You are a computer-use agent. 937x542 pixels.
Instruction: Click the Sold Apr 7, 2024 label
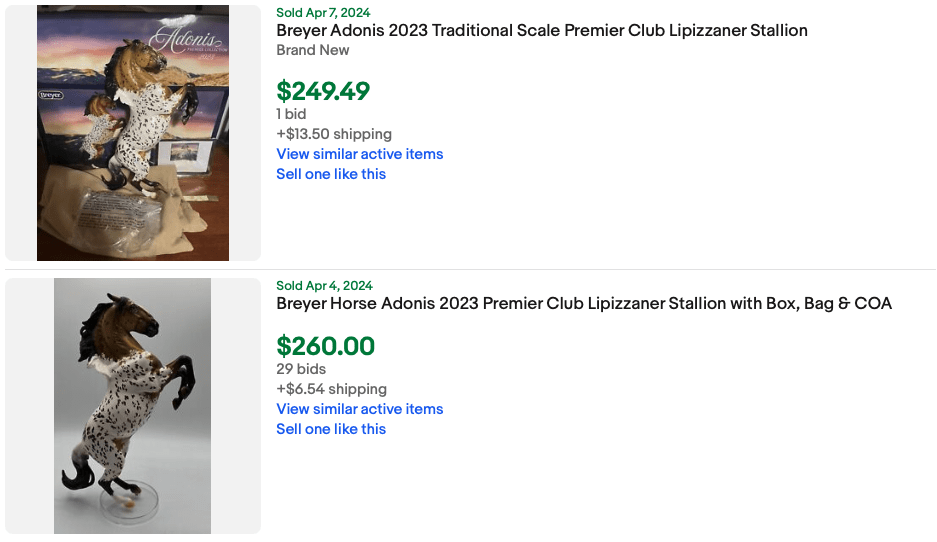(322, 12)
